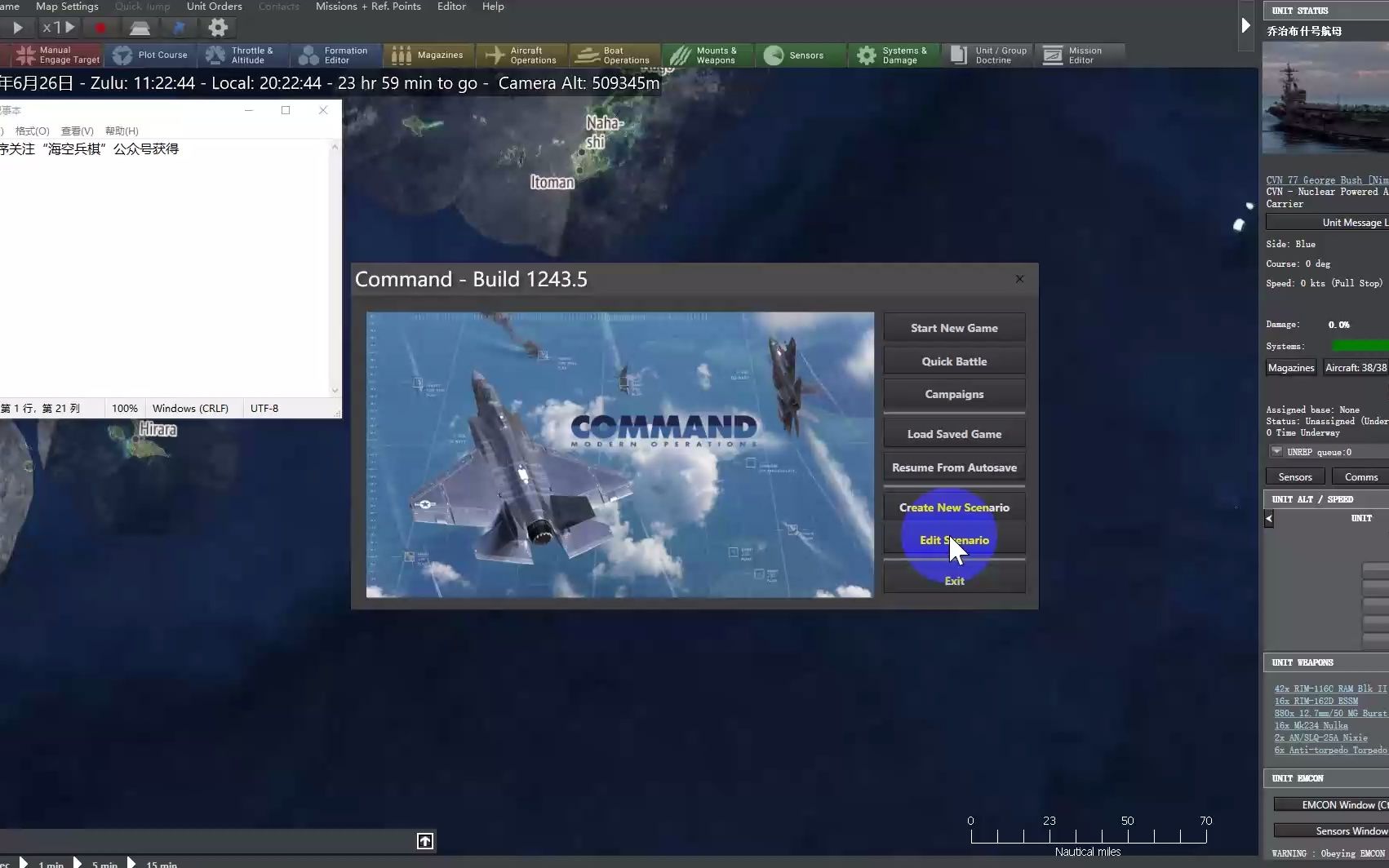Screen dimensions: 1389x868
Task: Open Mounts & Weapons
Action: 708,55
